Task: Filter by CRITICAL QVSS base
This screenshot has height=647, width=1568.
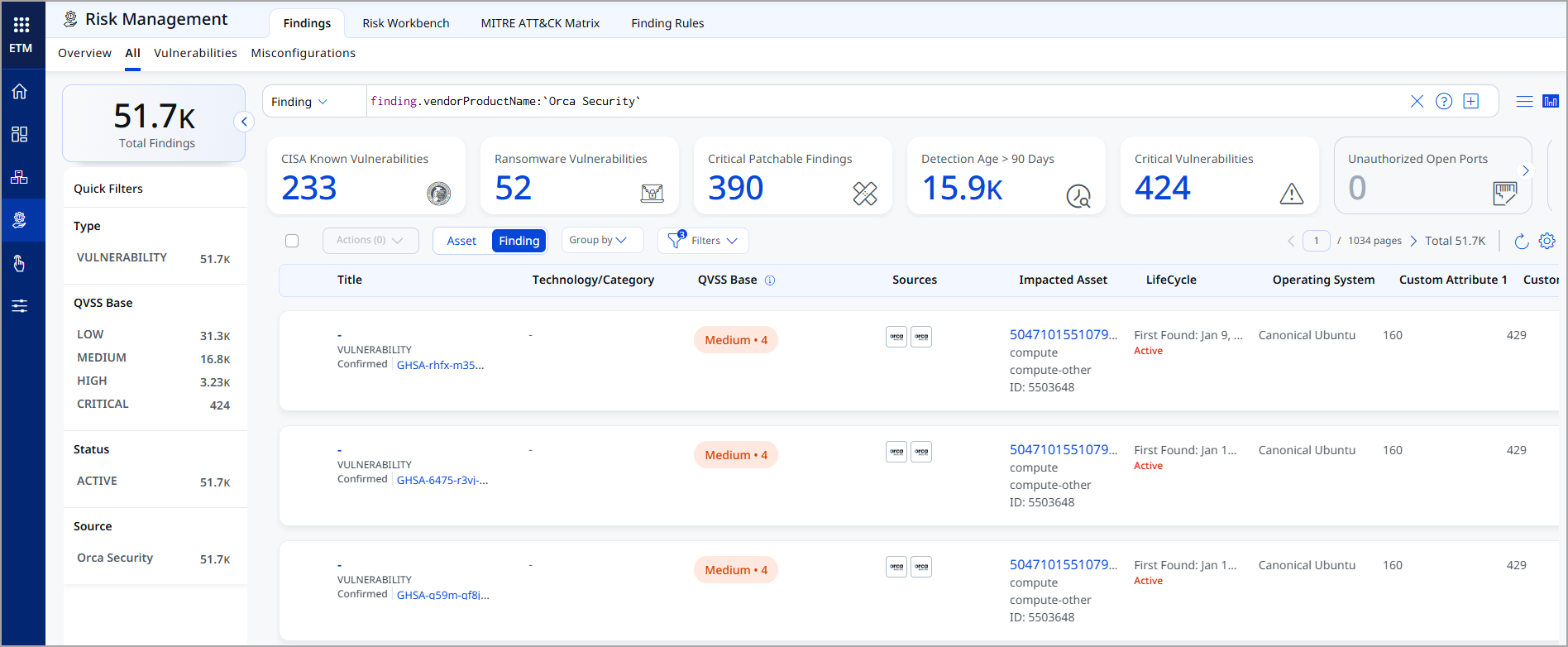Action: tap(103, 404)
